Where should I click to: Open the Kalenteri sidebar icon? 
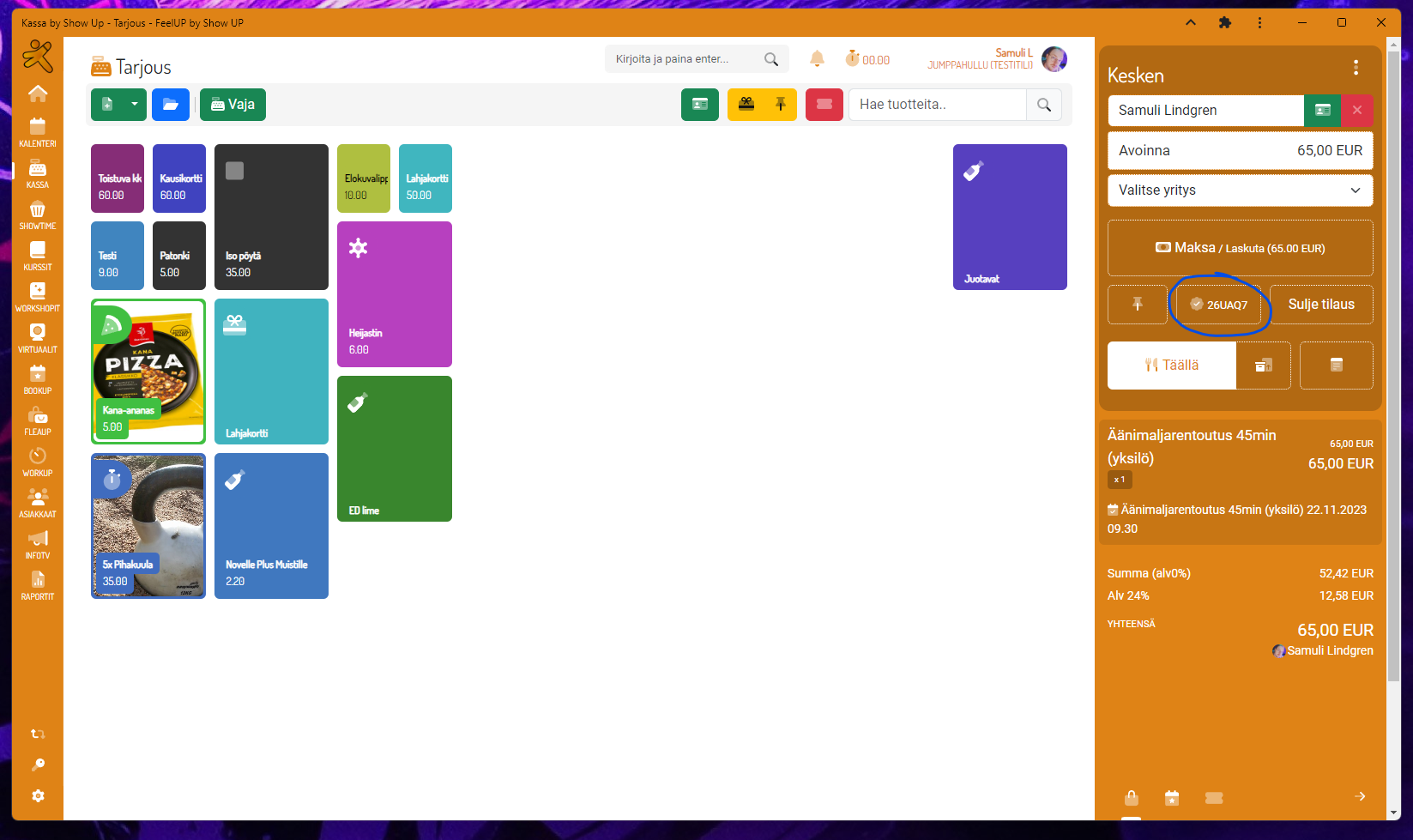tap(38, 133)
